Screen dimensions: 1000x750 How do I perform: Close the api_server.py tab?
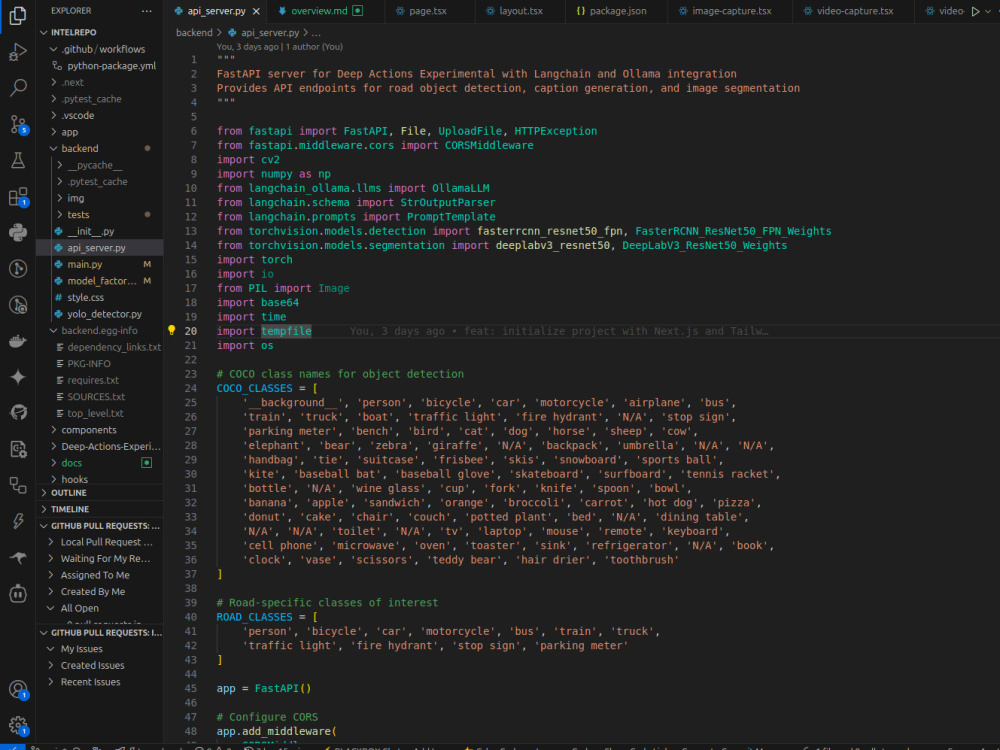point(256,11)
